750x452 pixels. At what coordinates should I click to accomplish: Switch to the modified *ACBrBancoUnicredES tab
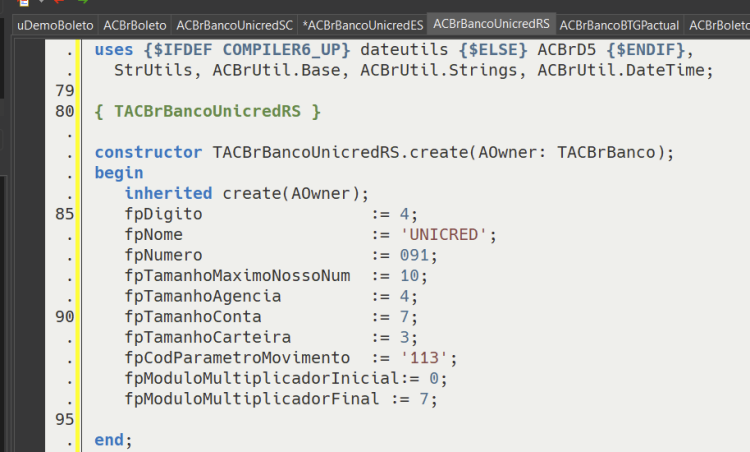point(363,25)
